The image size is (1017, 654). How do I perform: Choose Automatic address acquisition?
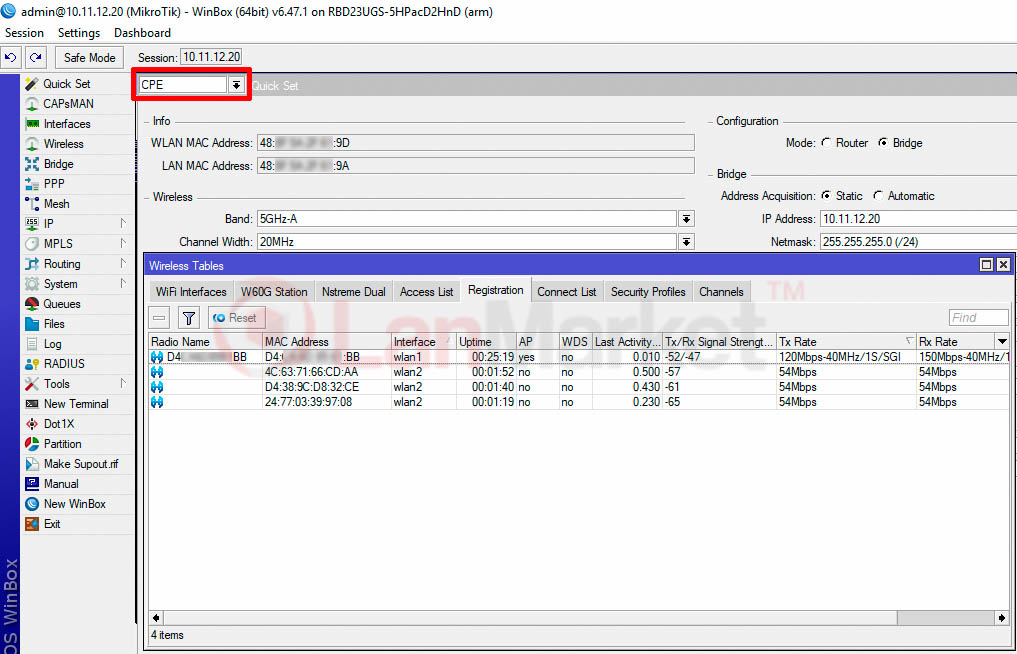878,196
